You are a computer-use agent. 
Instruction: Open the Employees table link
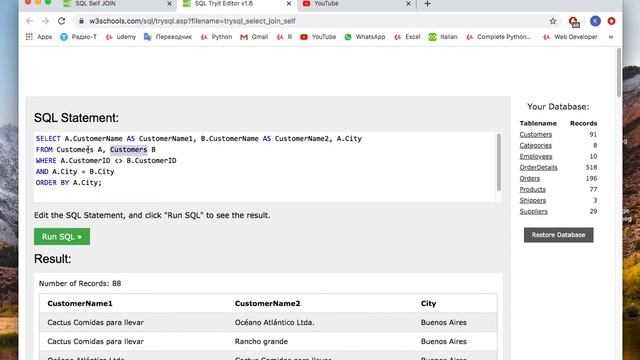[536, 156]
